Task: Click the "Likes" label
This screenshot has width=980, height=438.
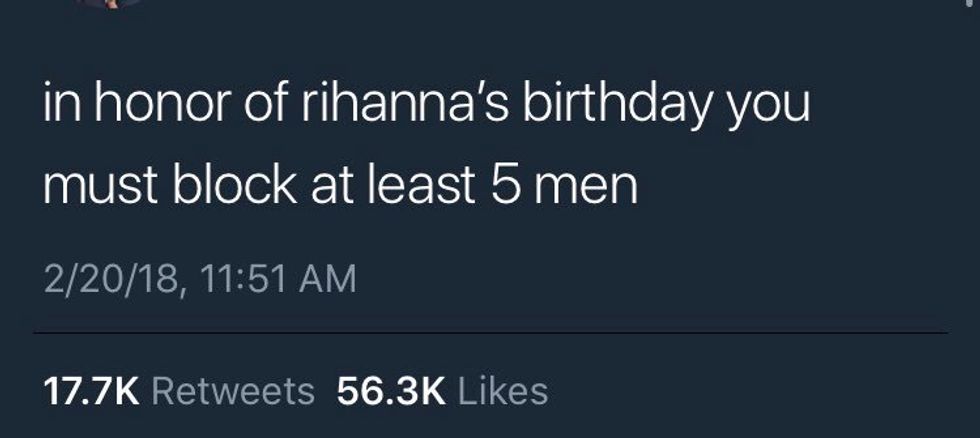Action: (502, 391)
